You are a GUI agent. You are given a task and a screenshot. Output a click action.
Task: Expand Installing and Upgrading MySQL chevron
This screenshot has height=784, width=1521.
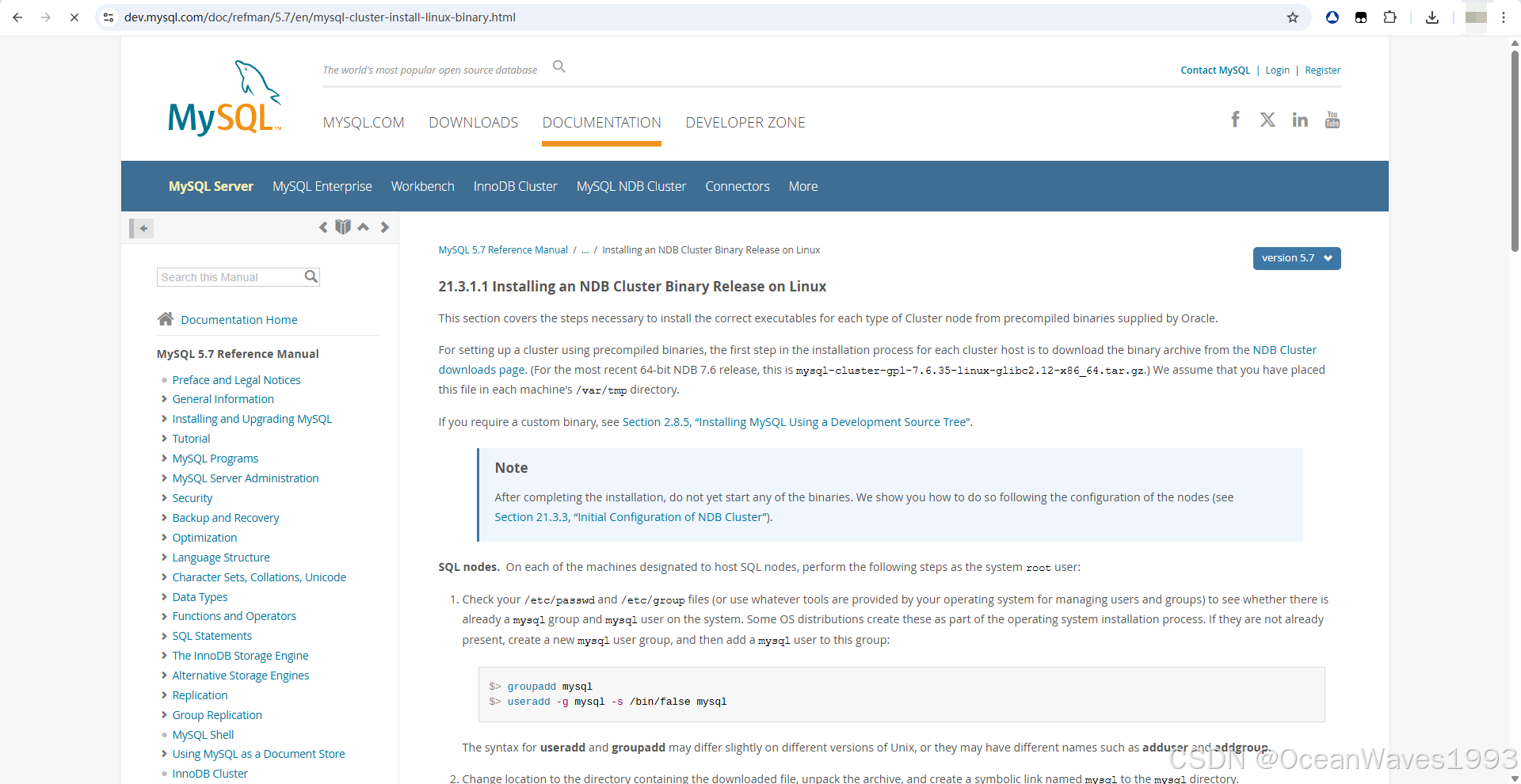click(164, 419)
